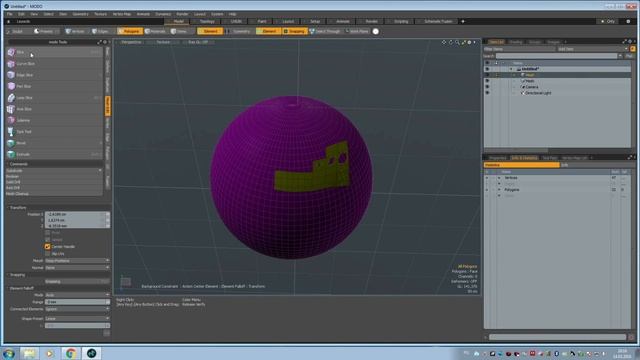Open the Morph dropdown
The image size is (640, 360).
pos(77,260)
